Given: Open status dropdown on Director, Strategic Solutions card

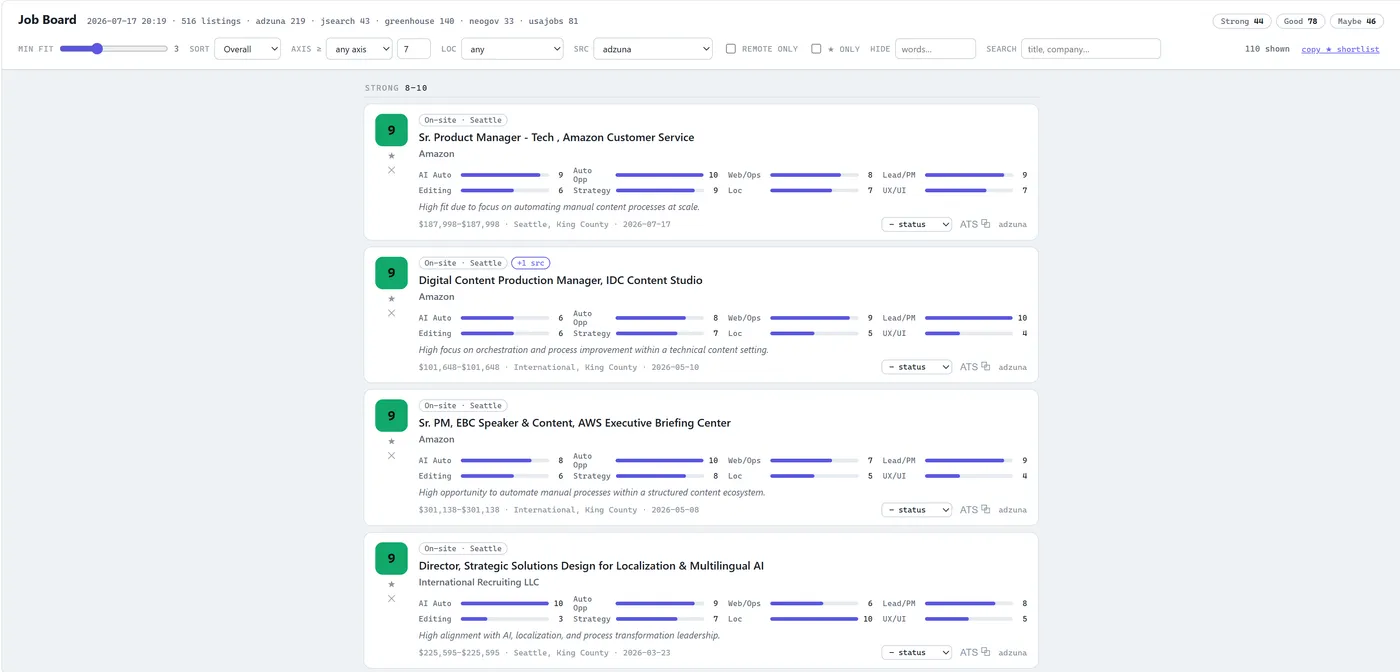Looking at the screenshot, I should tap(917, 653).
